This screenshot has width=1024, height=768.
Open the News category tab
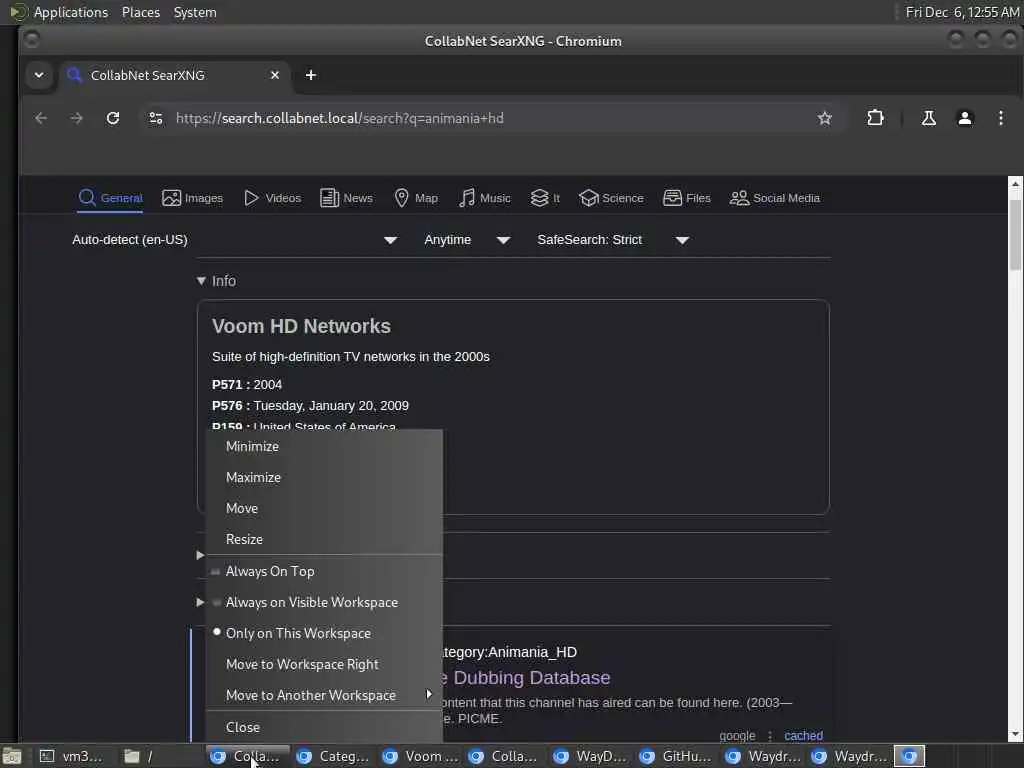[x=346, y=198]
